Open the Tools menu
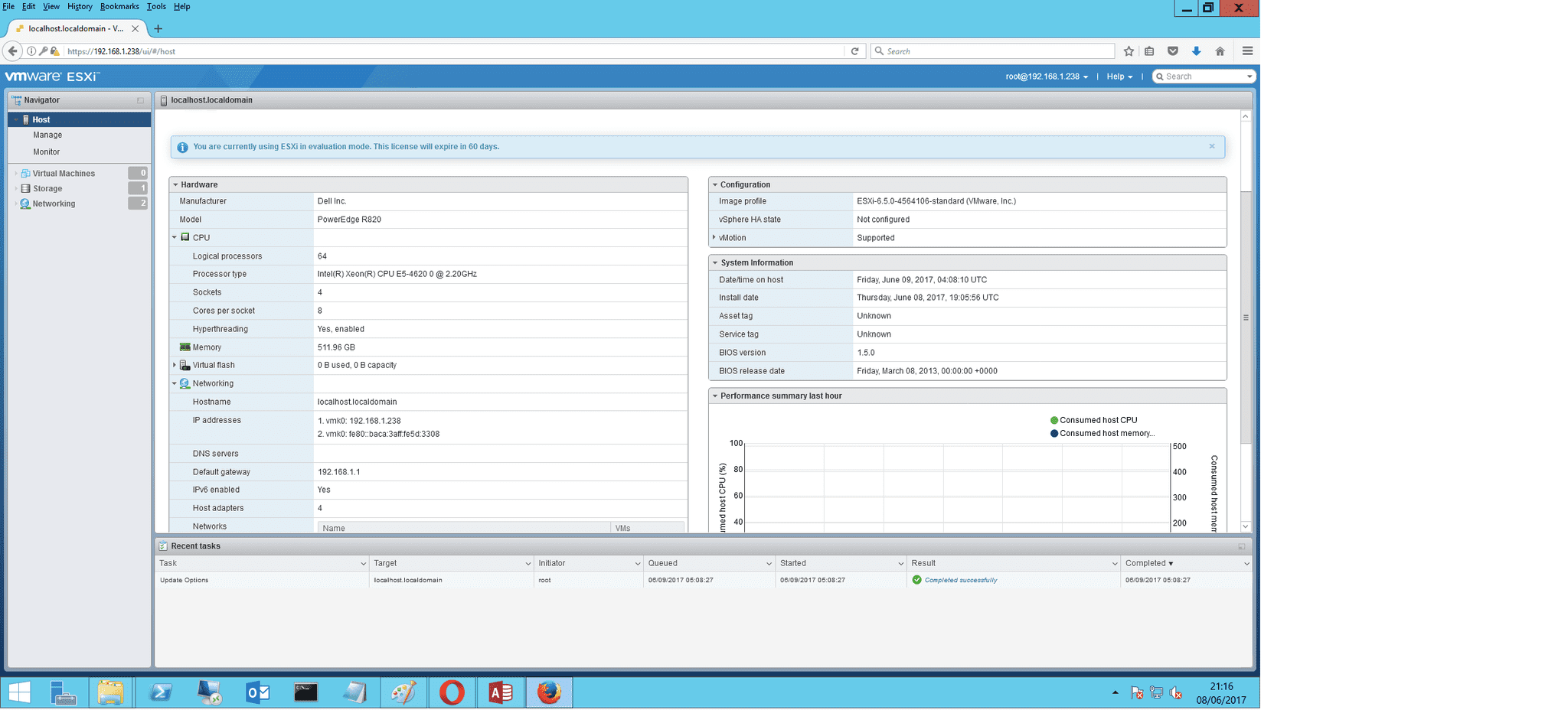This screenshot has height=710, width=1568. click(x=156, y=6)
